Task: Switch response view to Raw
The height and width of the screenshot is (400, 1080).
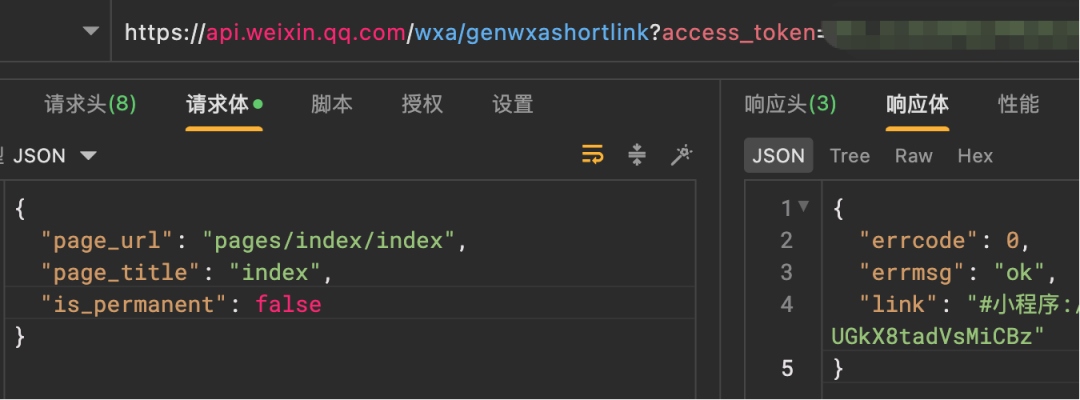Action: 913,156
